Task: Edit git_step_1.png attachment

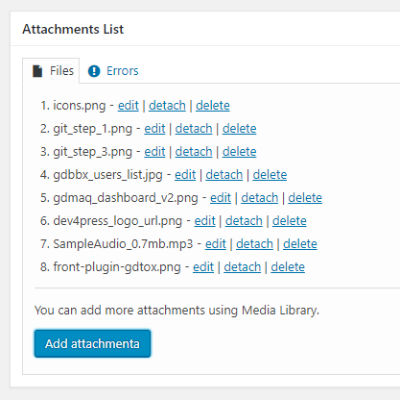Action: coord(155,129)
